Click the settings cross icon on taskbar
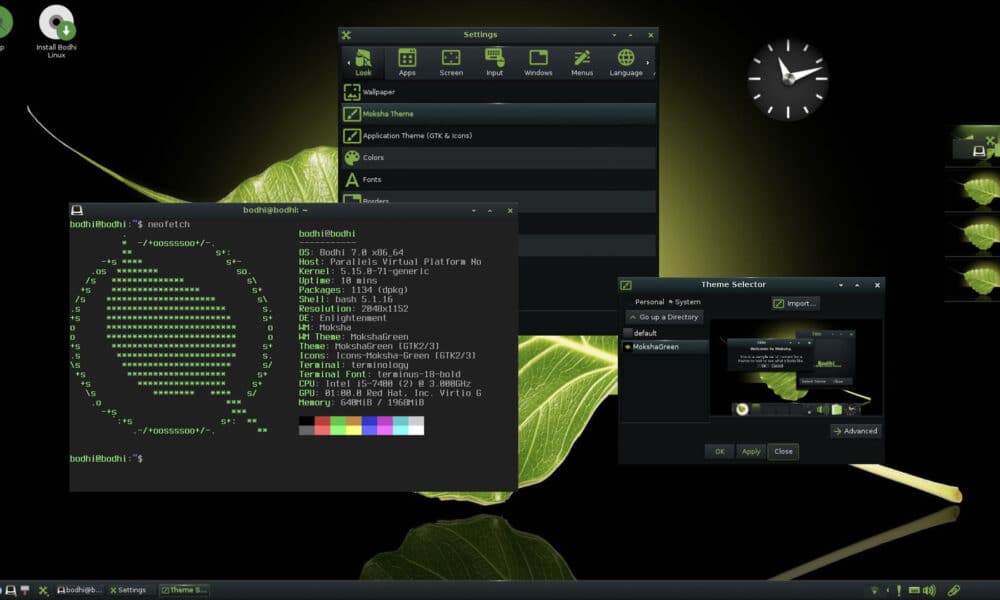 43,590
